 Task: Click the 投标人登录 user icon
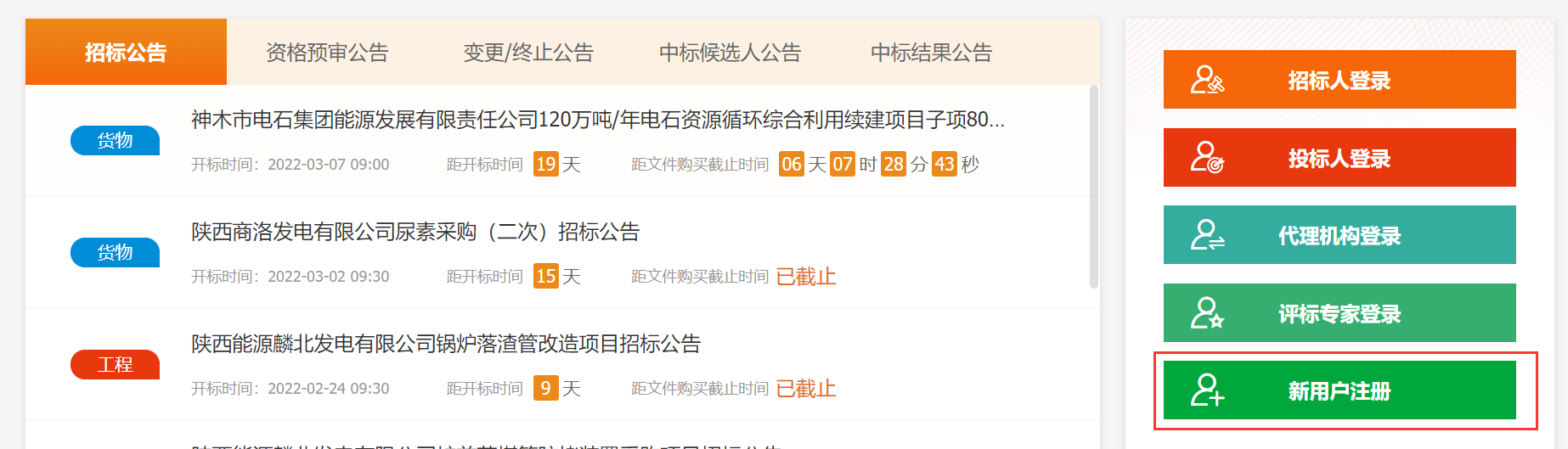(x=1207, y=158)
